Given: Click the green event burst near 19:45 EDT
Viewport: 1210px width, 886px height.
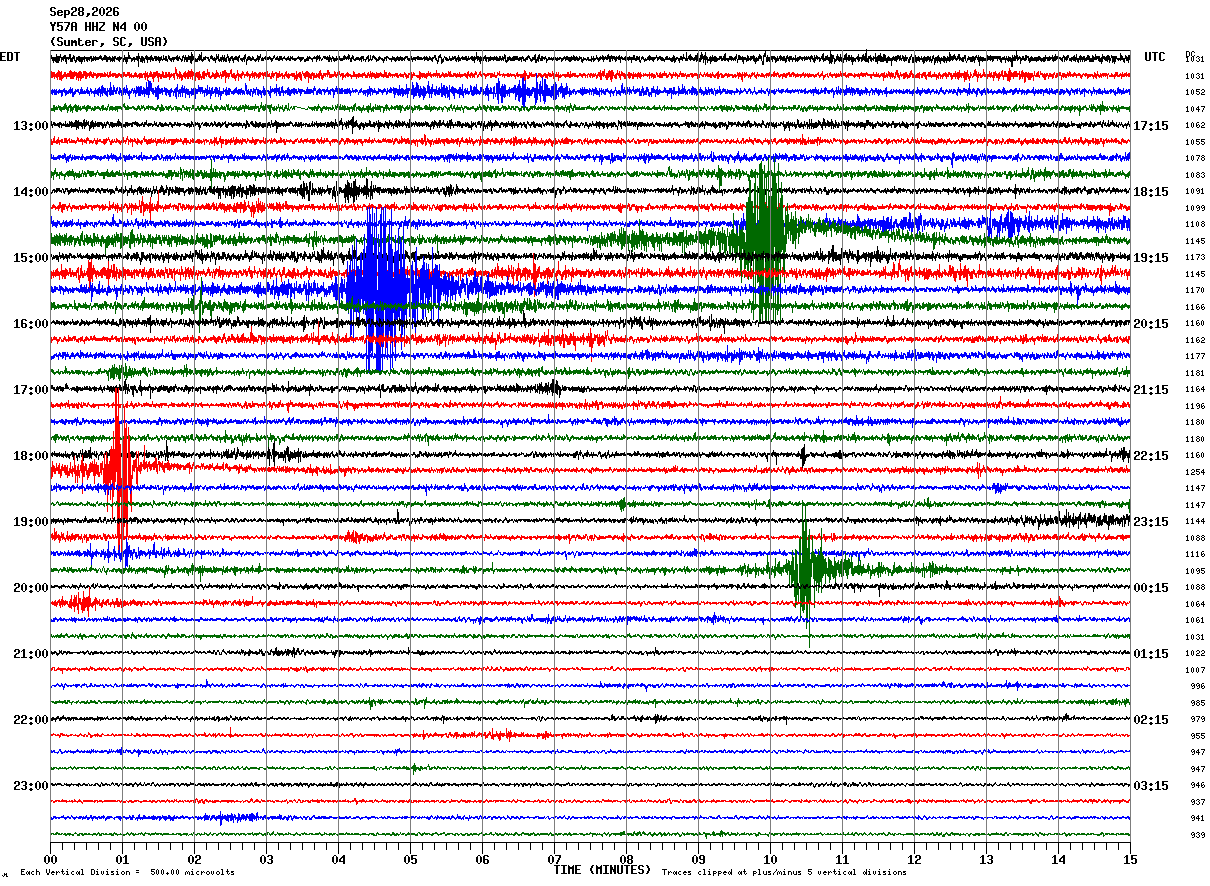Looking at the screenshot, I should [x=806, y=570].
